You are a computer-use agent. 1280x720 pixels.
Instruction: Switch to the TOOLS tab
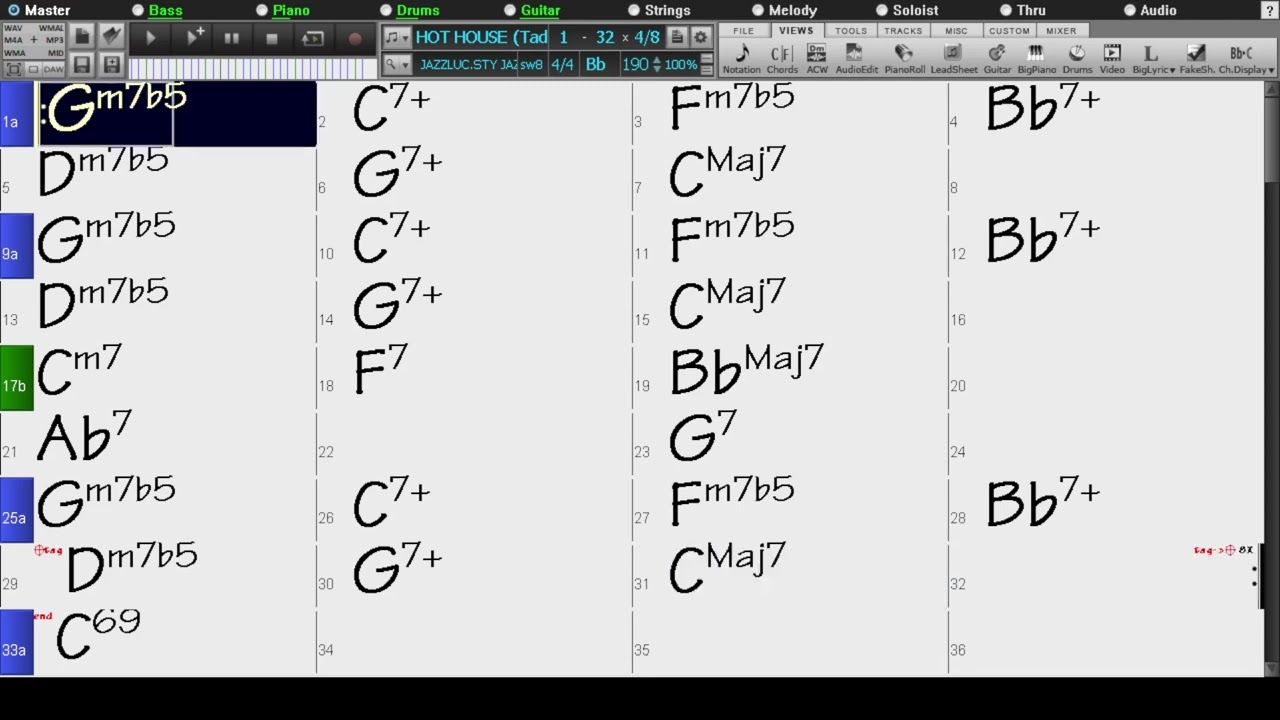tap(851, 31)
